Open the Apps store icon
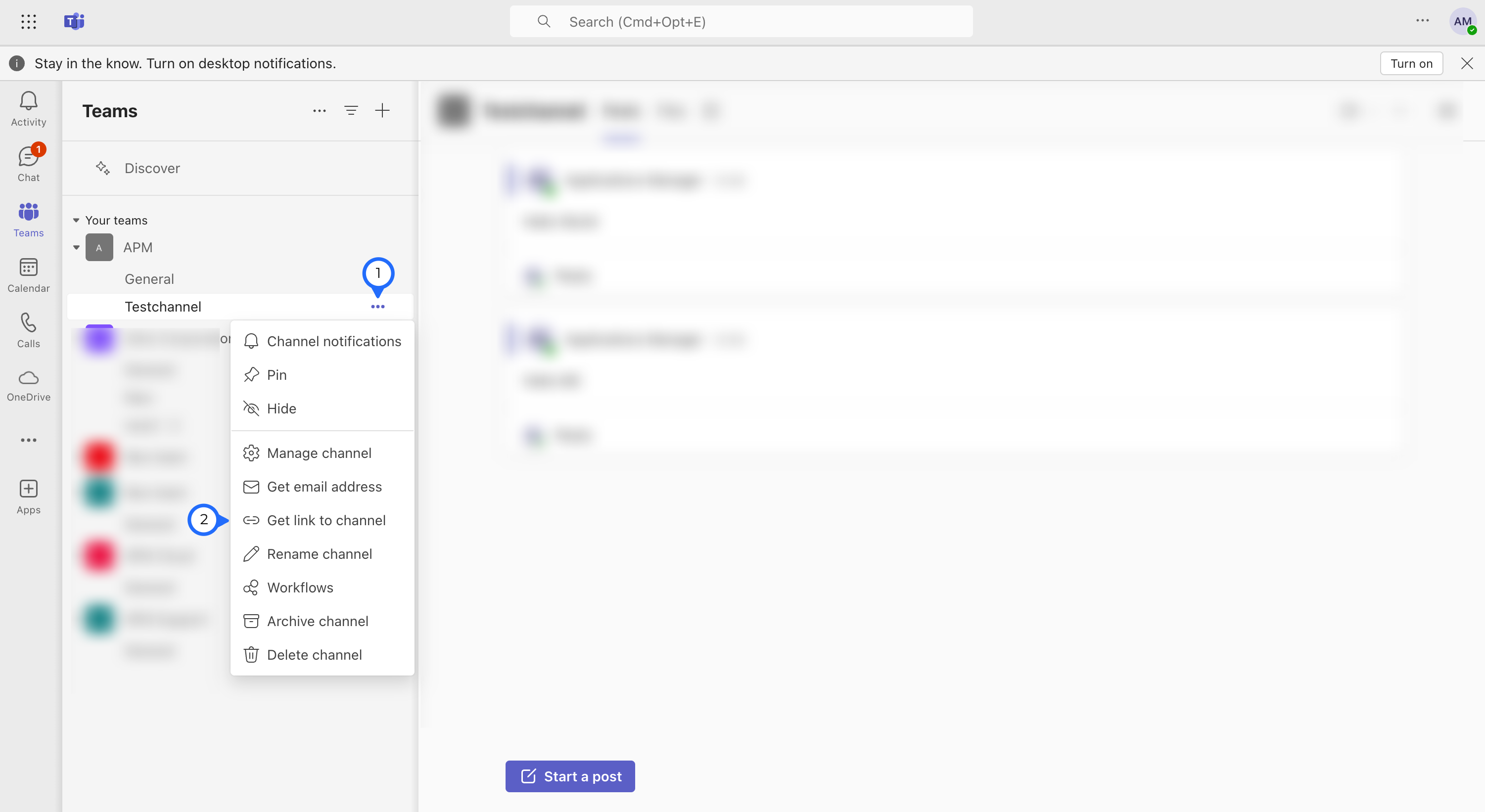 28,496
